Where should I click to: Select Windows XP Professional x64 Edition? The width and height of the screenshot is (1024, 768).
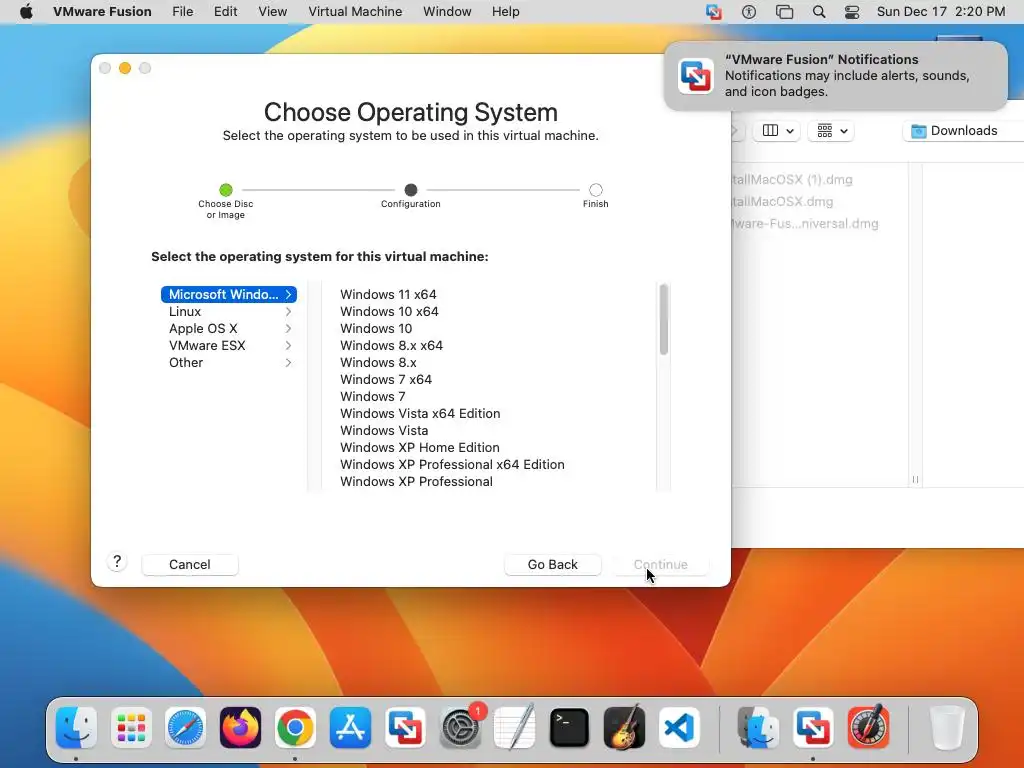(x=452, y=464)
